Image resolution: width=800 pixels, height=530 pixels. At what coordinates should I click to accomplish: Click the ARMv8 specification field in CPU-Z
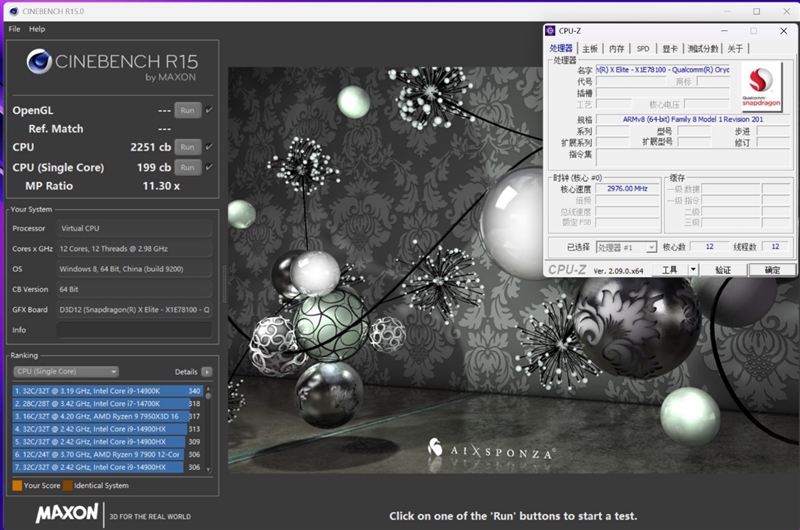click(x=692, y=119)
